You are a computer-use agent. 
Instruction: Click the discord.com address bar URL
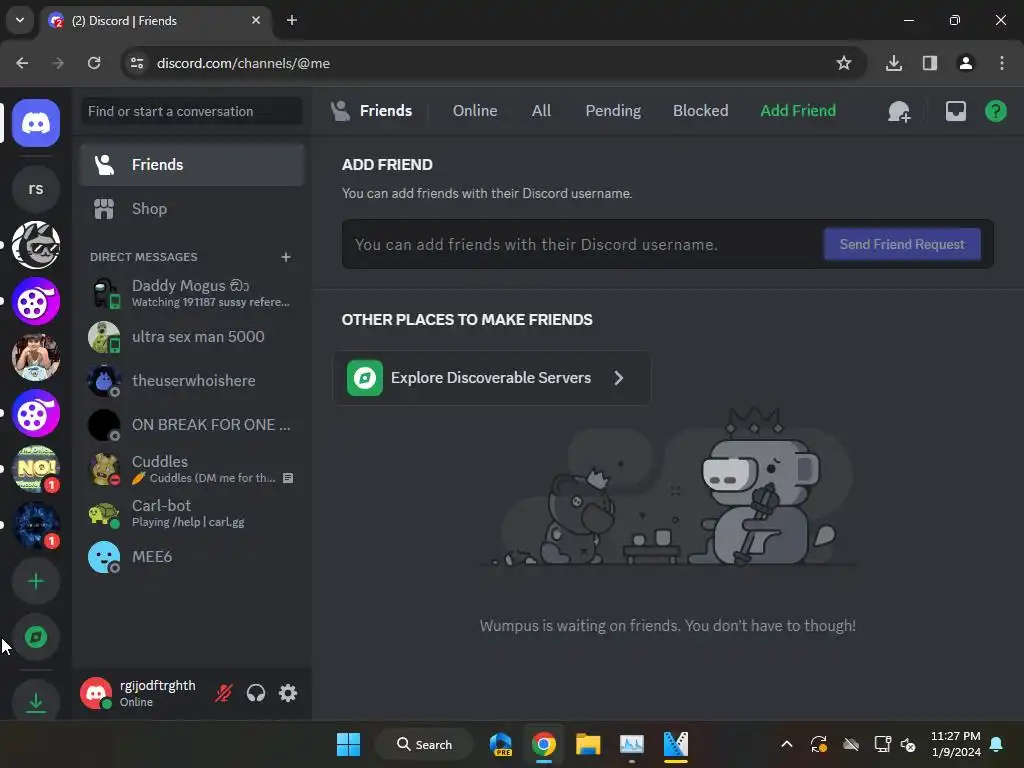pos(243,63)
